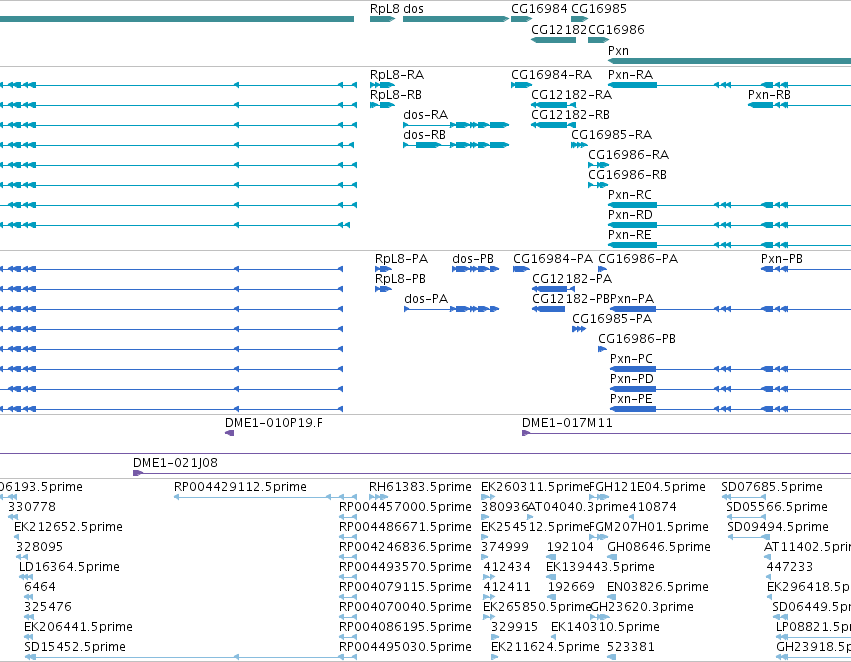
Task: Click the Pxn-PE protein label
Action: pos(631,400)
